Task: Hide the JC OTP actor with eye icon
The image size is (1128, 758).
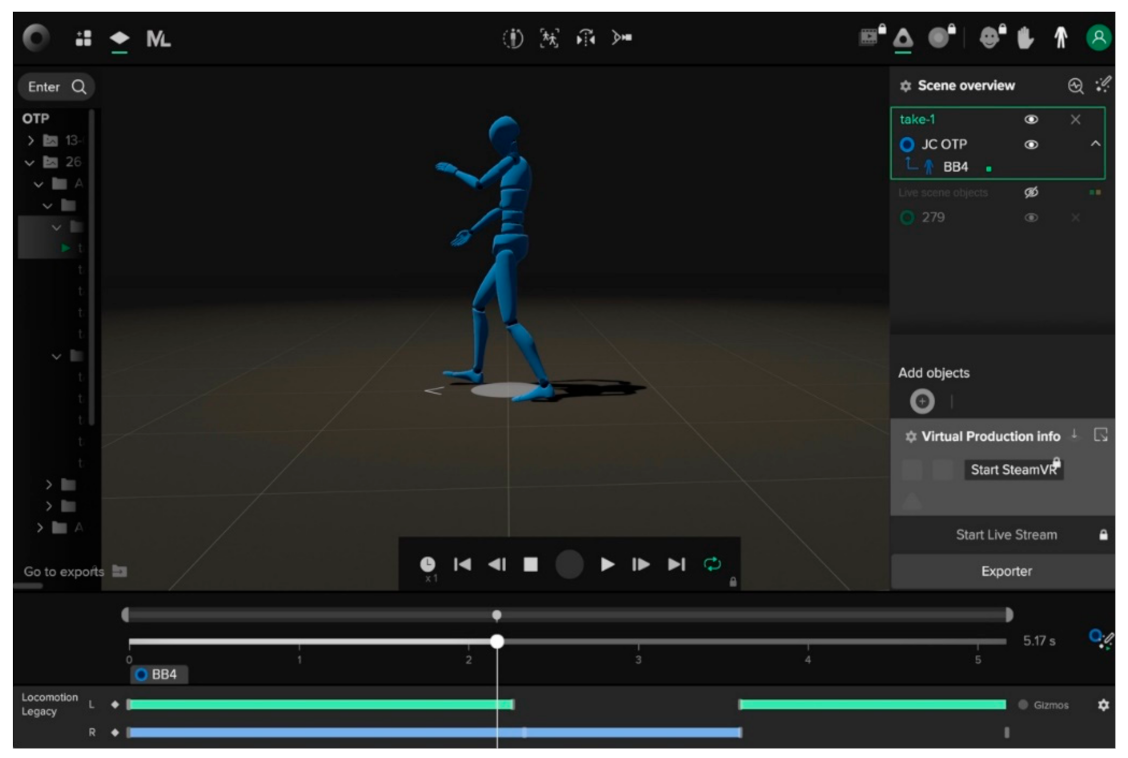Action: click(x=1031, y=144)
